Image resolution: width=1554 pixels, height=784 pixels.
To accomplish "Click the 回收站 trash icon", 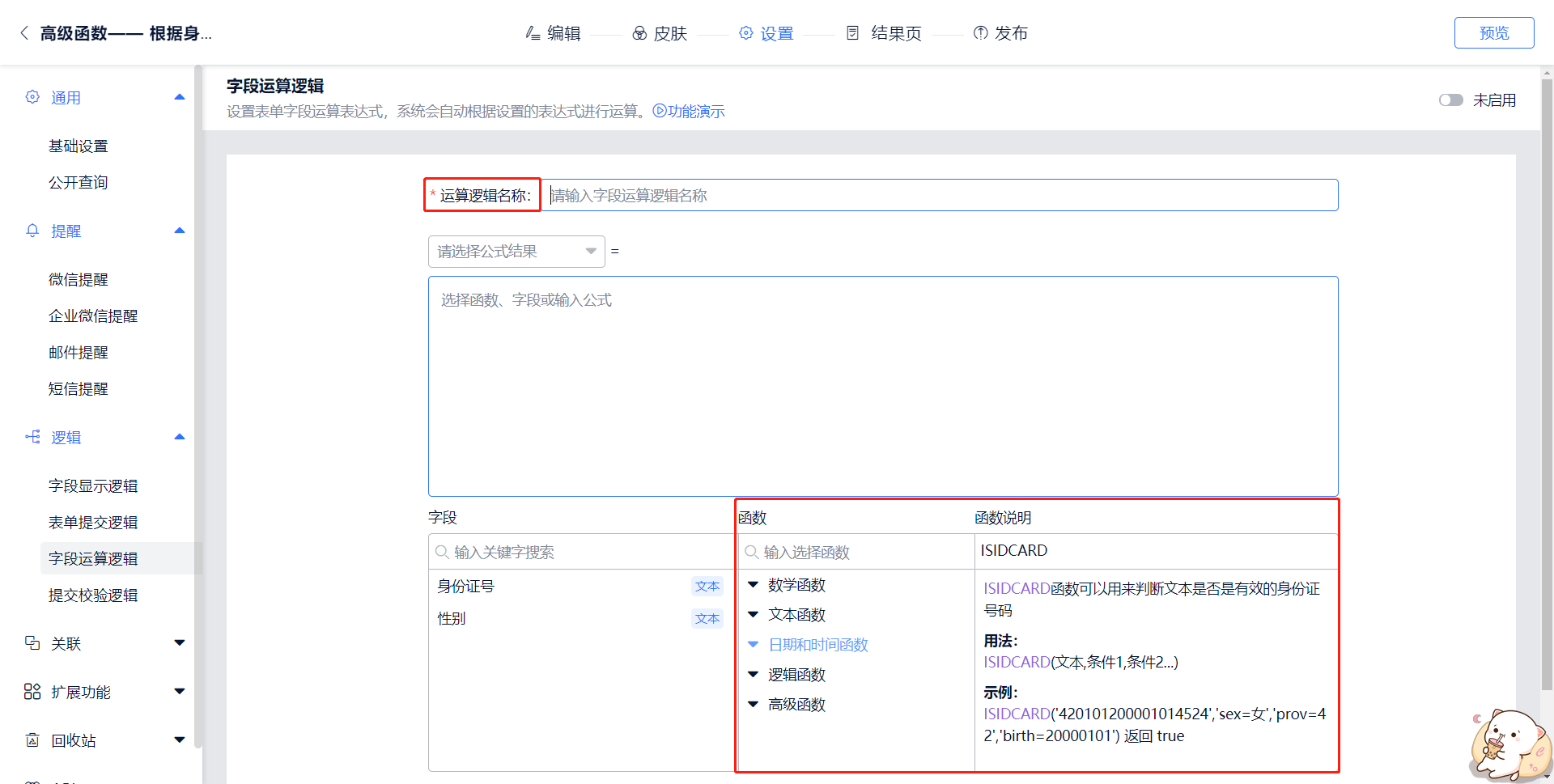I will tap(32, 740).
